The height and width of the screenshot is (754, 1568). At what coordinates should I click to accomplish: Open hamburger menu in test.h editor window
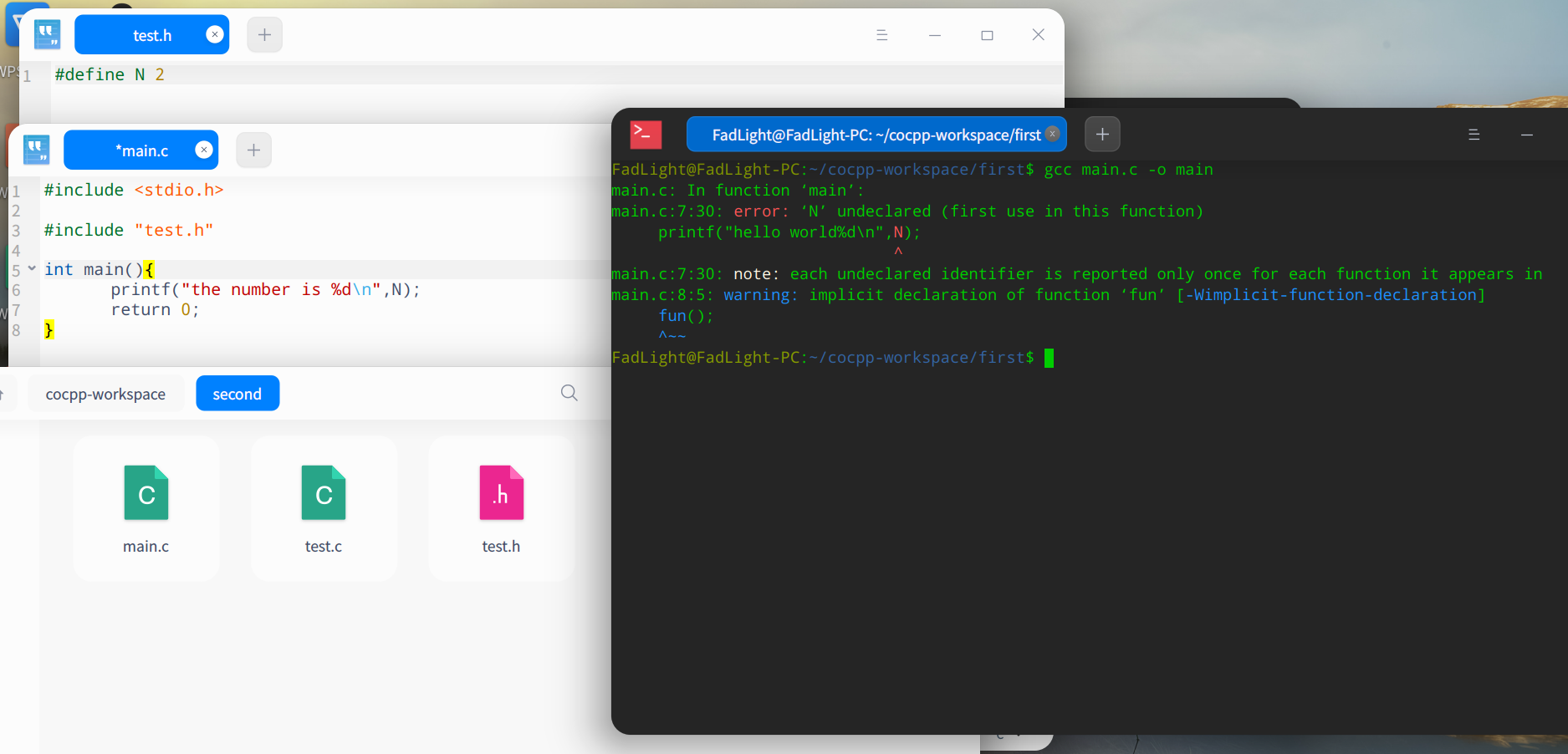click(881, 35)
